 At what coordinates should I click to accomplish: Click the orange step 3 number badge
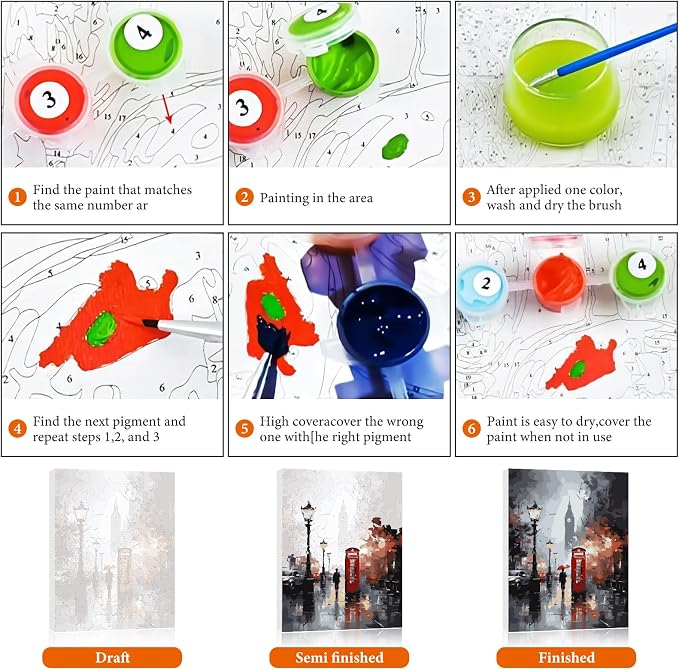[x=471, y=197]
